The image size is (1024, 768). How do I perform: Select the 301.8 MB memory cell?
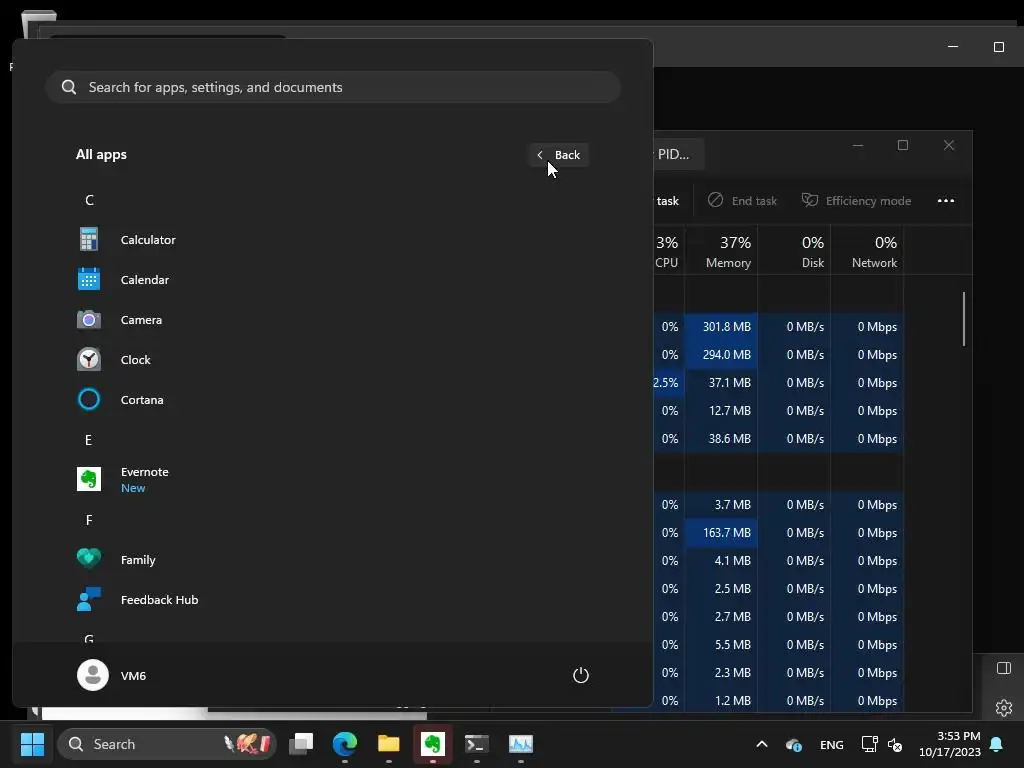click(x=721, y=327)
